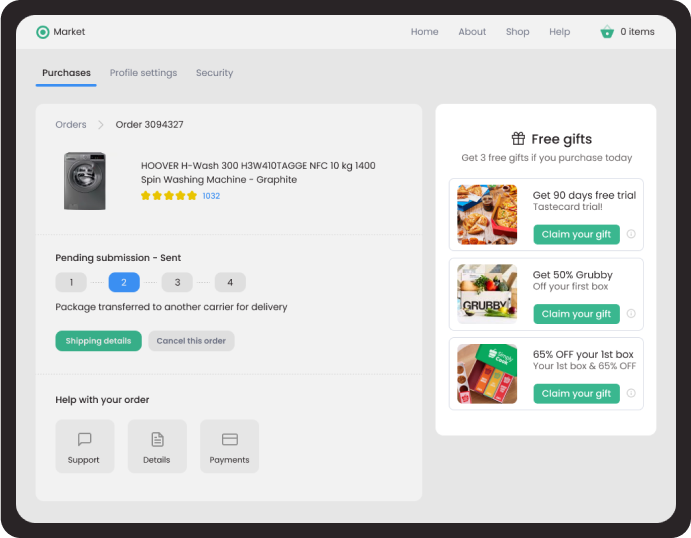This screenshot has width=691, height=538.
Task: Click the pizza Tastecard gift image
Action: [487, 215]
